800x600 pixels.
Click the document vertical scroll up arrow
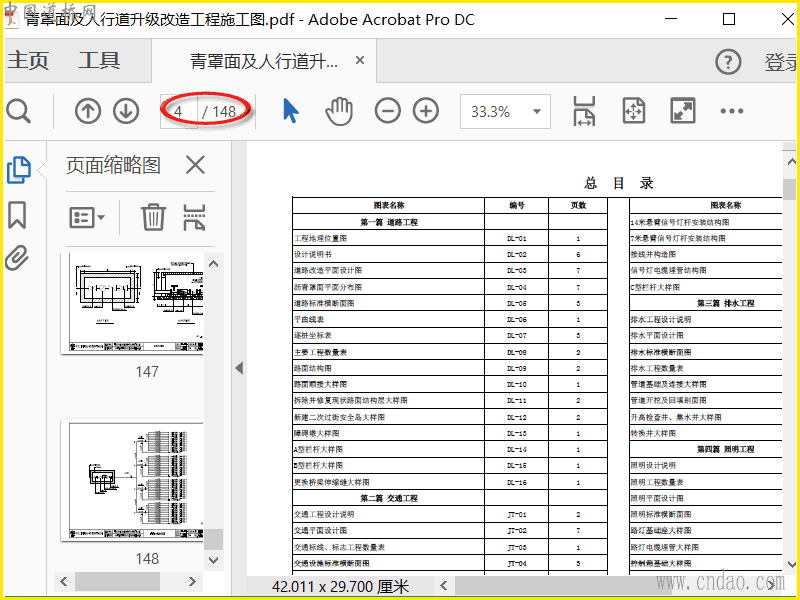791,161
